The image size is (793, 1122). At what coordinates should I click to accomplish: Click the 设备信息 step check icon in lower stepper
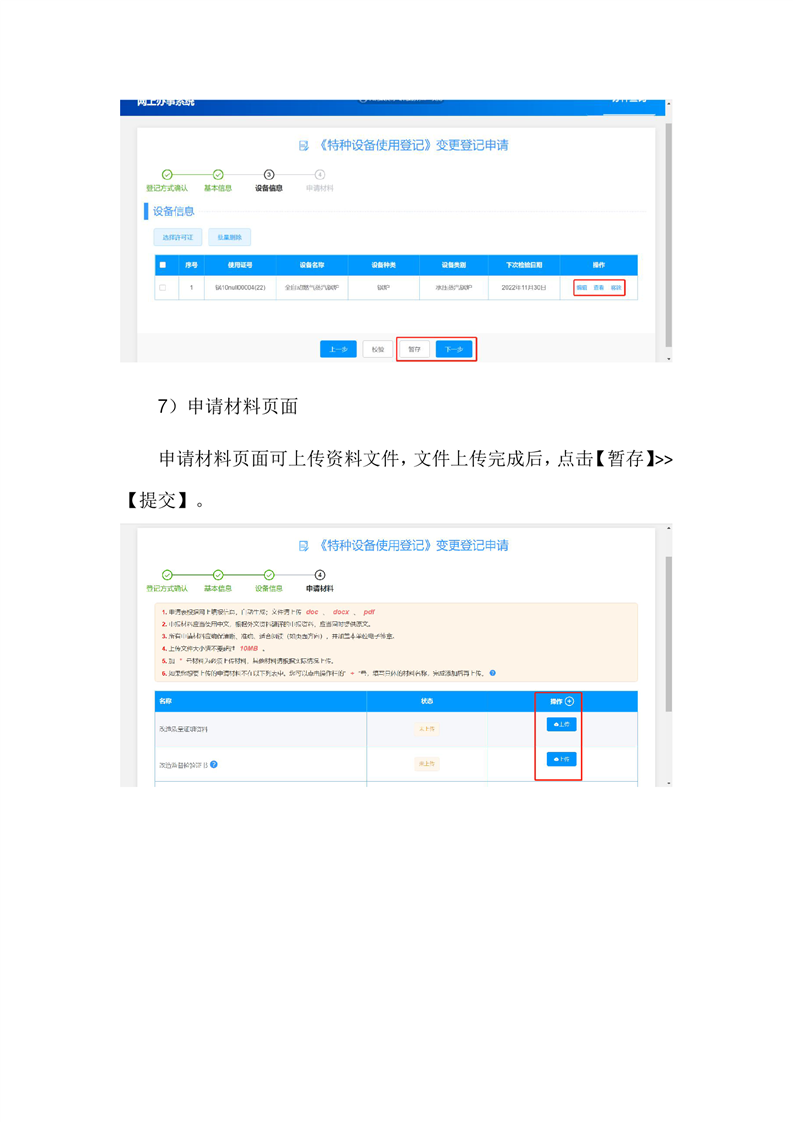pos(269,575)
